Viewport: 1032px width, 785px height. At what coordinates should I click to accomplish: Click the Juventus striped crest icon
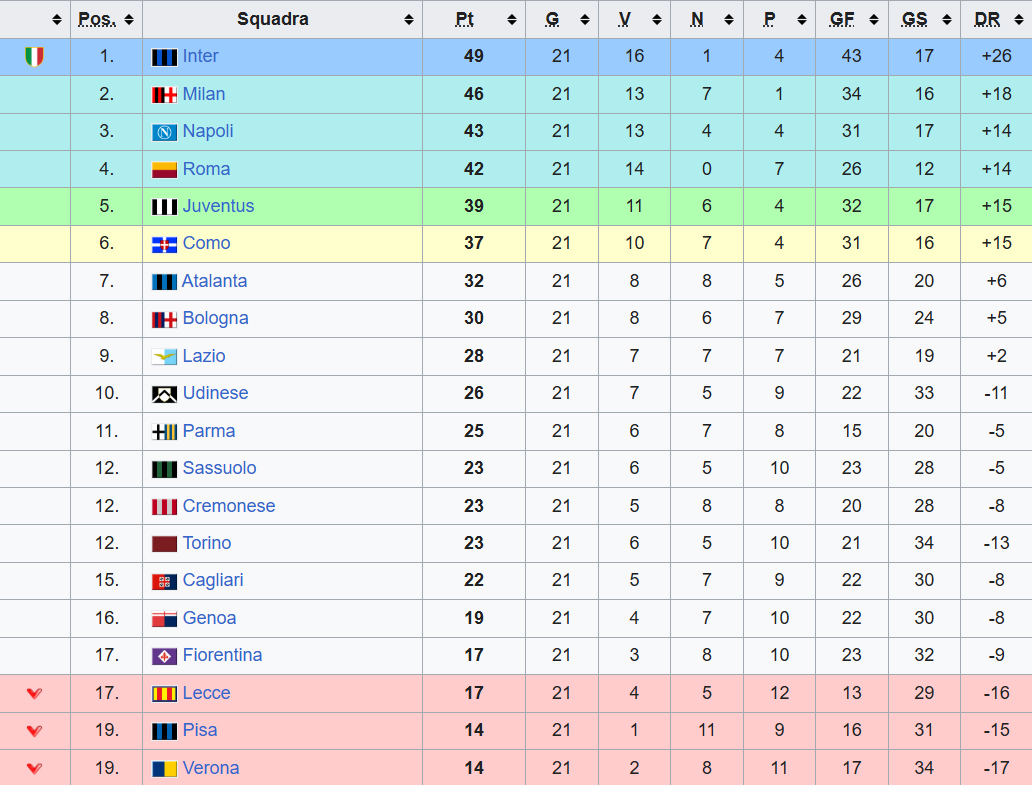[x=164, y=207]
